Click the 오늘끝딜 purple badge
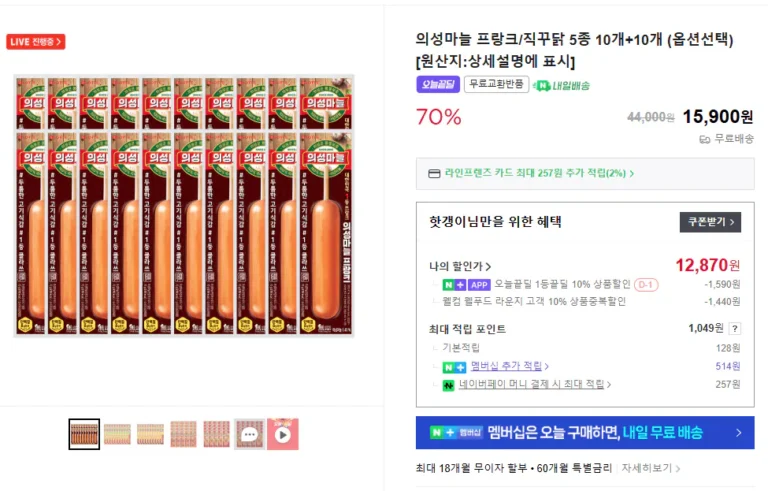This screenshot has height=491, width=768. point(437,85)
